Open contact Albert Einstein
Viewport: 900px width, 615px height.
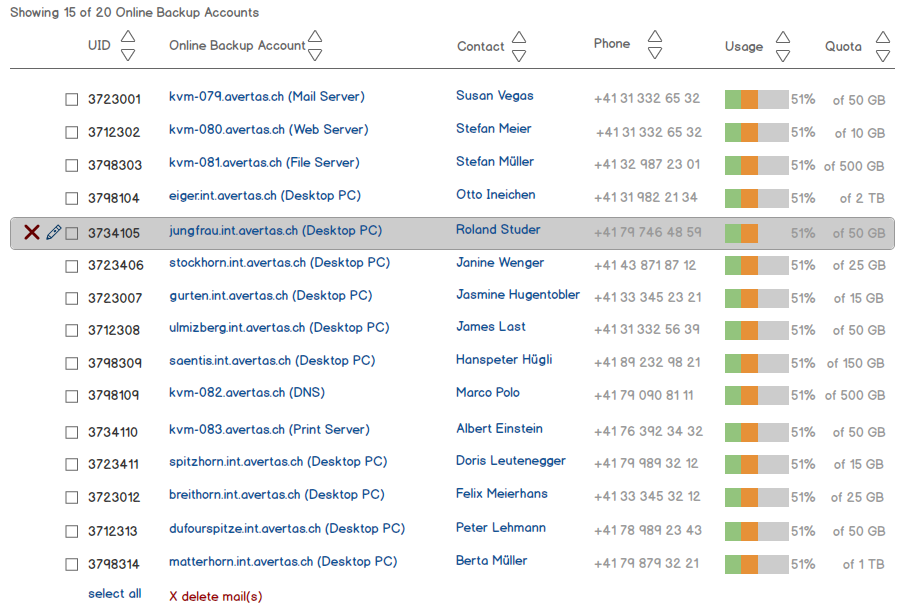pyautogui.click(x=499, y=429)
